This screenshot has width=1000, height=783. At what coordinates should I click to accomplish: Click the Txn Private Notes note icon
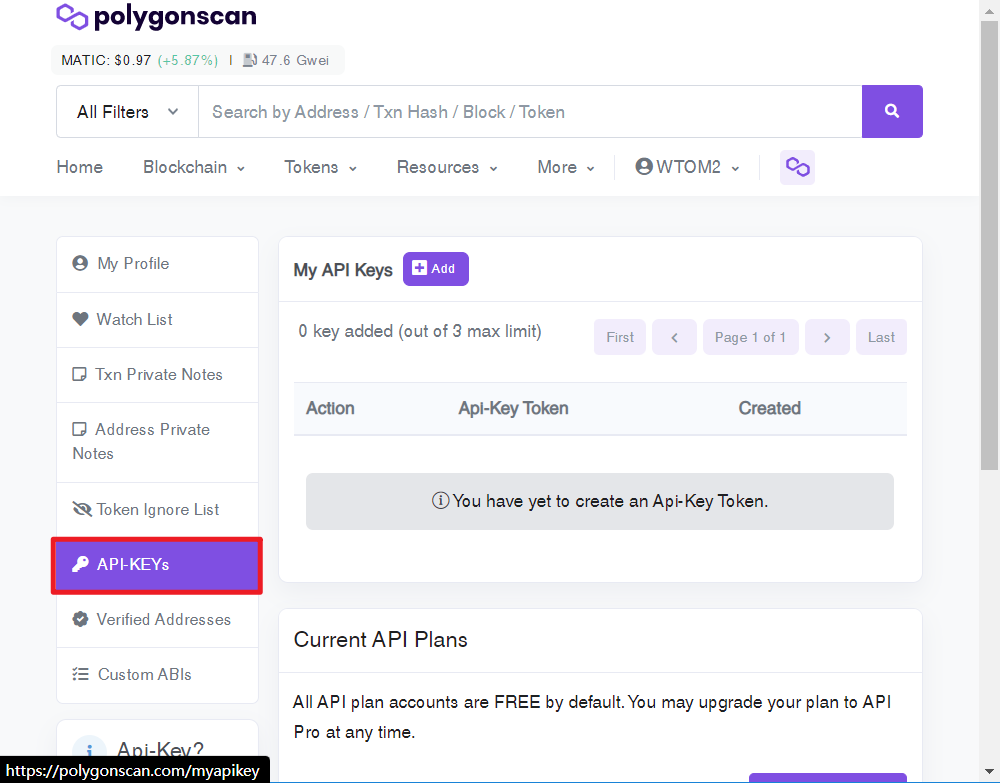click(79, 374)
